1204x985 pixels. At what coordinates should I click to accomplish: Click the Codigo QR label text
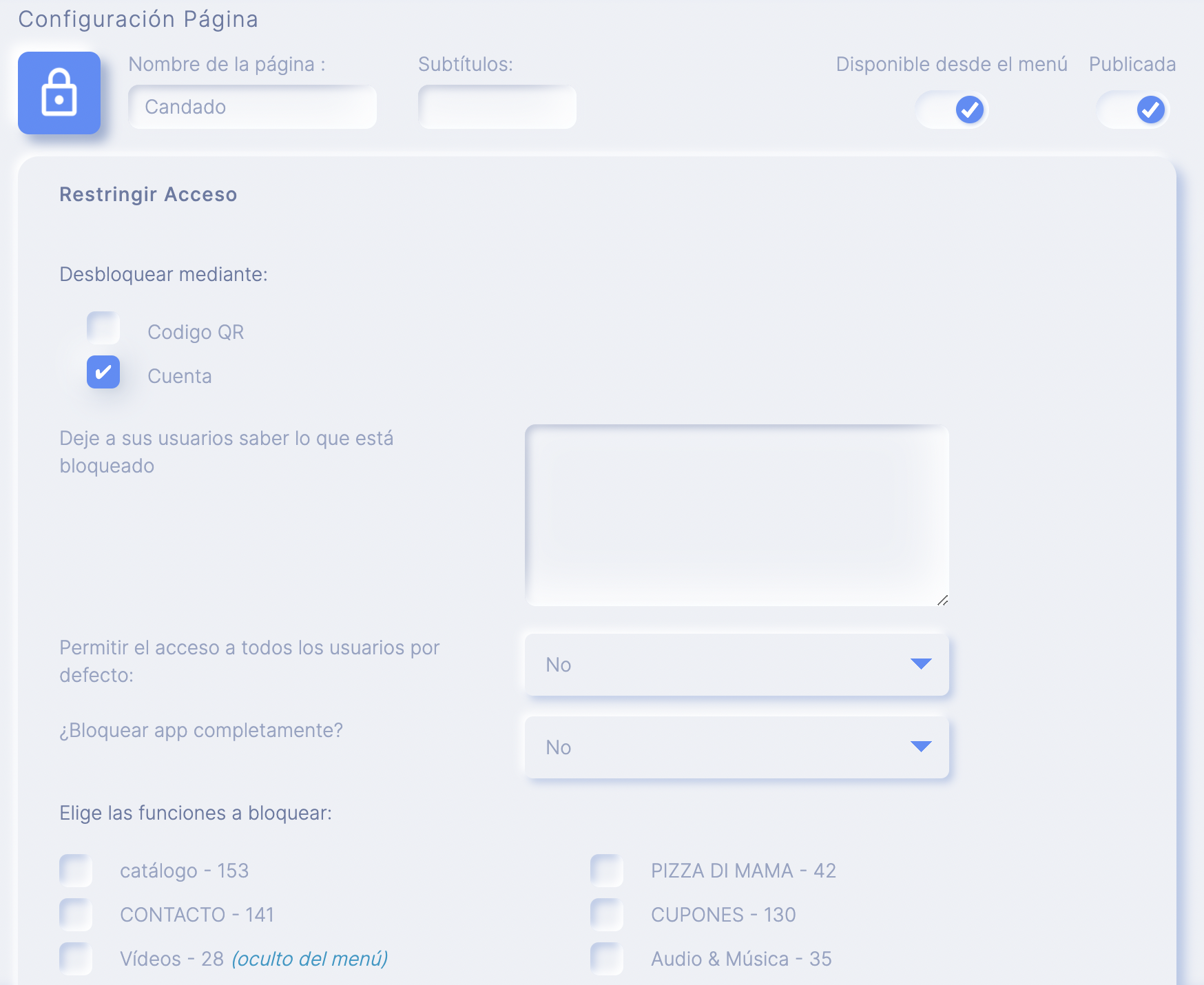(x=196, y=332)
